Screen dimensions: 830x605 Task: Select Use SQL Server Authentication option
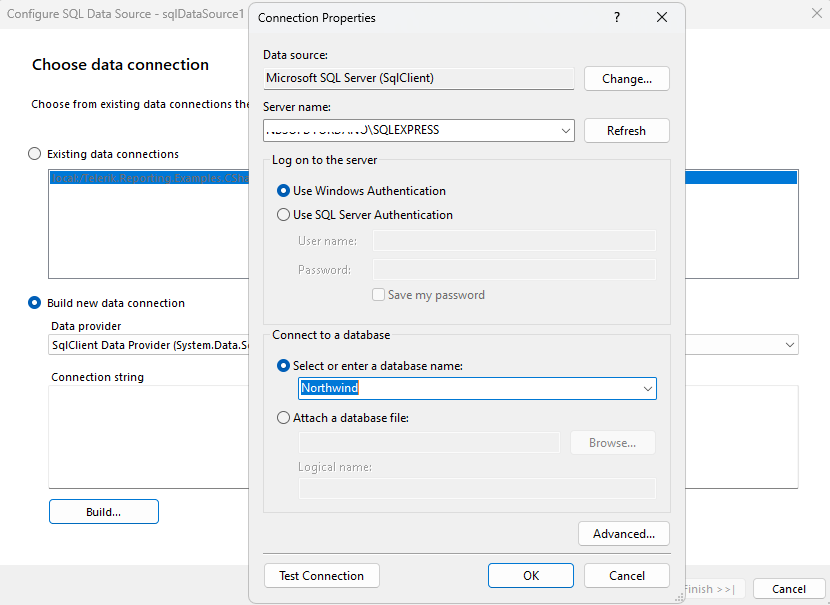pyautogui.click(x=284, y=215)
